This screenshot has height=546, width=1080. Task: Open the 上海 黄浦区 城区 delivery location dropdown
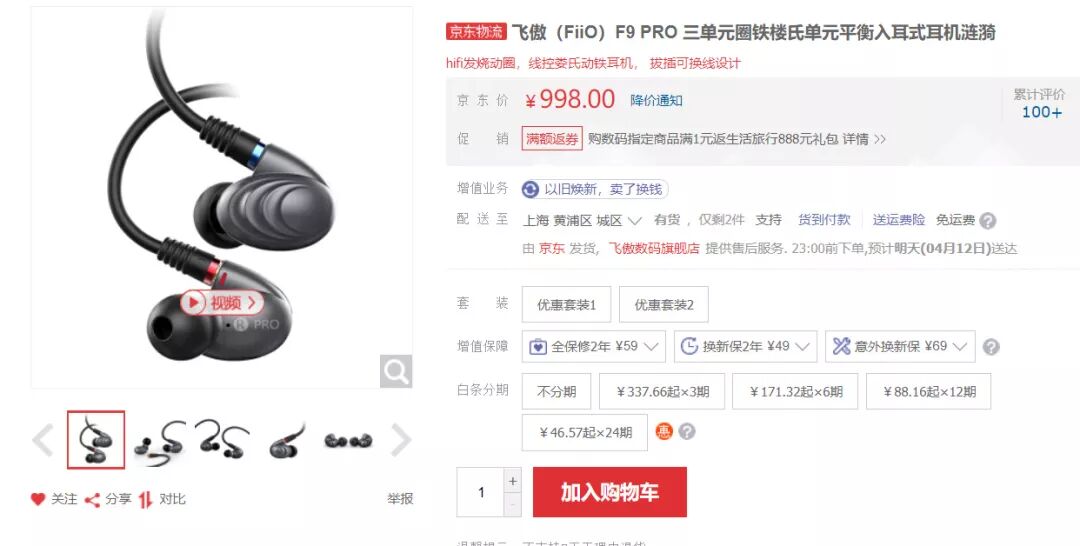click(582, 221)
